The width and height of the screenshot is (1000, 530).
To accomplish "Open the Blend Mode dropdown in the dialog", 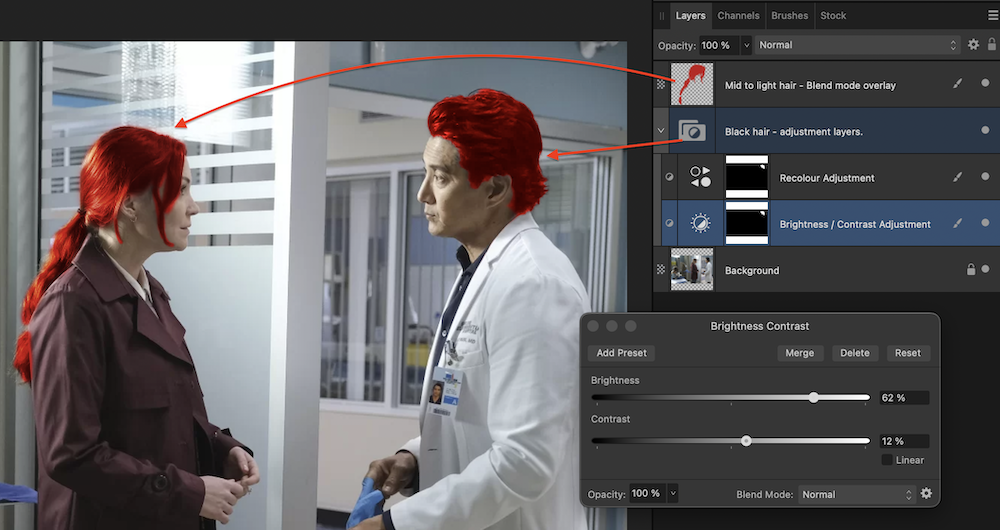I will pos(856,494).
